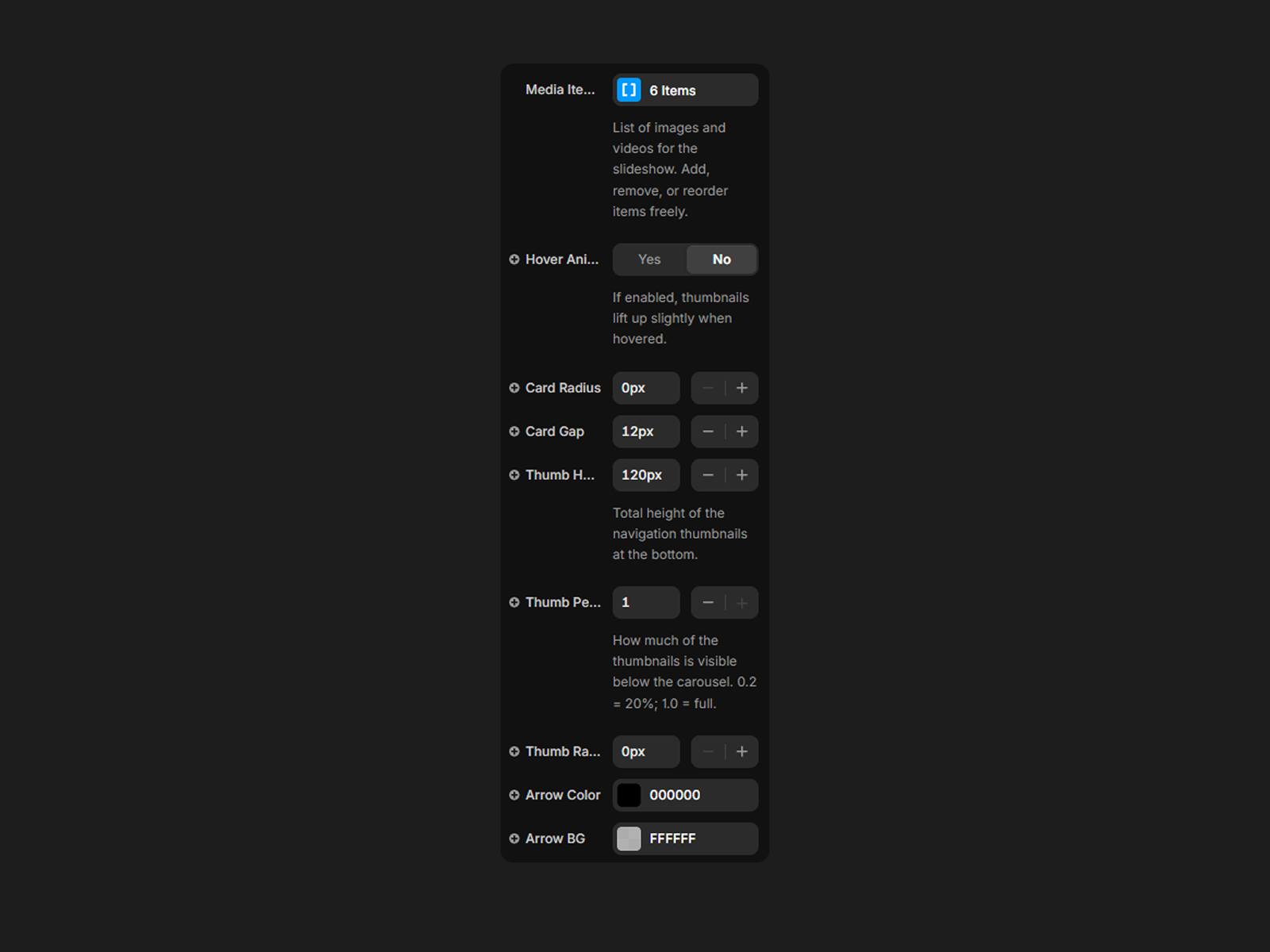Click the plus icon beside Arrow BG label
This screenshot has width=1270, height=952.
tap(514, 839)
